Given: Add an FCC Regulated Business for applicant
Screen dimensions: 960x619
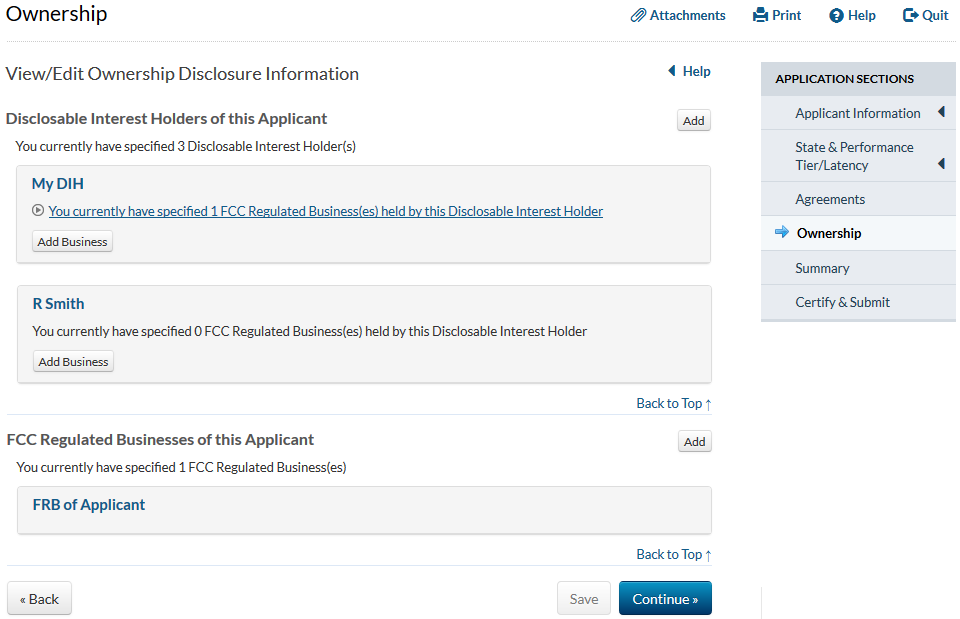Looking at the screenshot, I should pos(694,442).
